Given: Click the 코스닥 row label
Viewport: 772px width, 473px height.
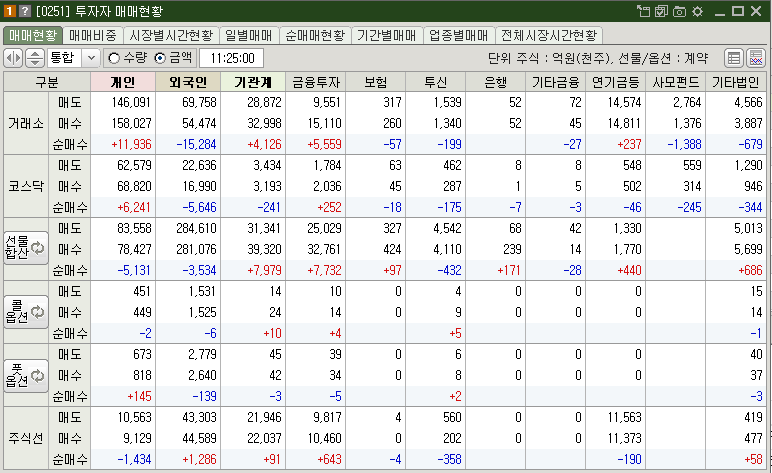Looking at the screenshot, I should pyautogui.click(x=26, y=186).
